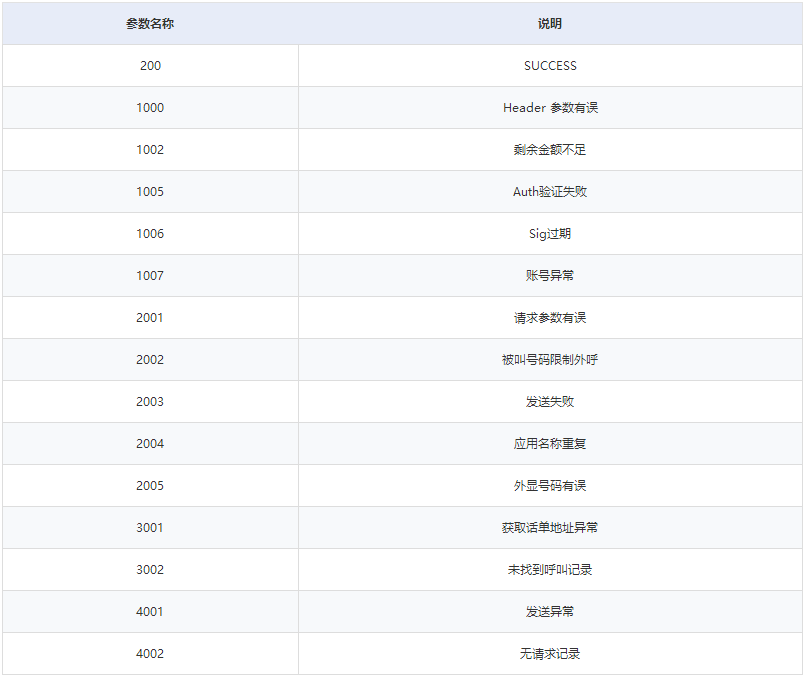
Task: Select the SUCCESS description cell
Action: tap(550, 66)
